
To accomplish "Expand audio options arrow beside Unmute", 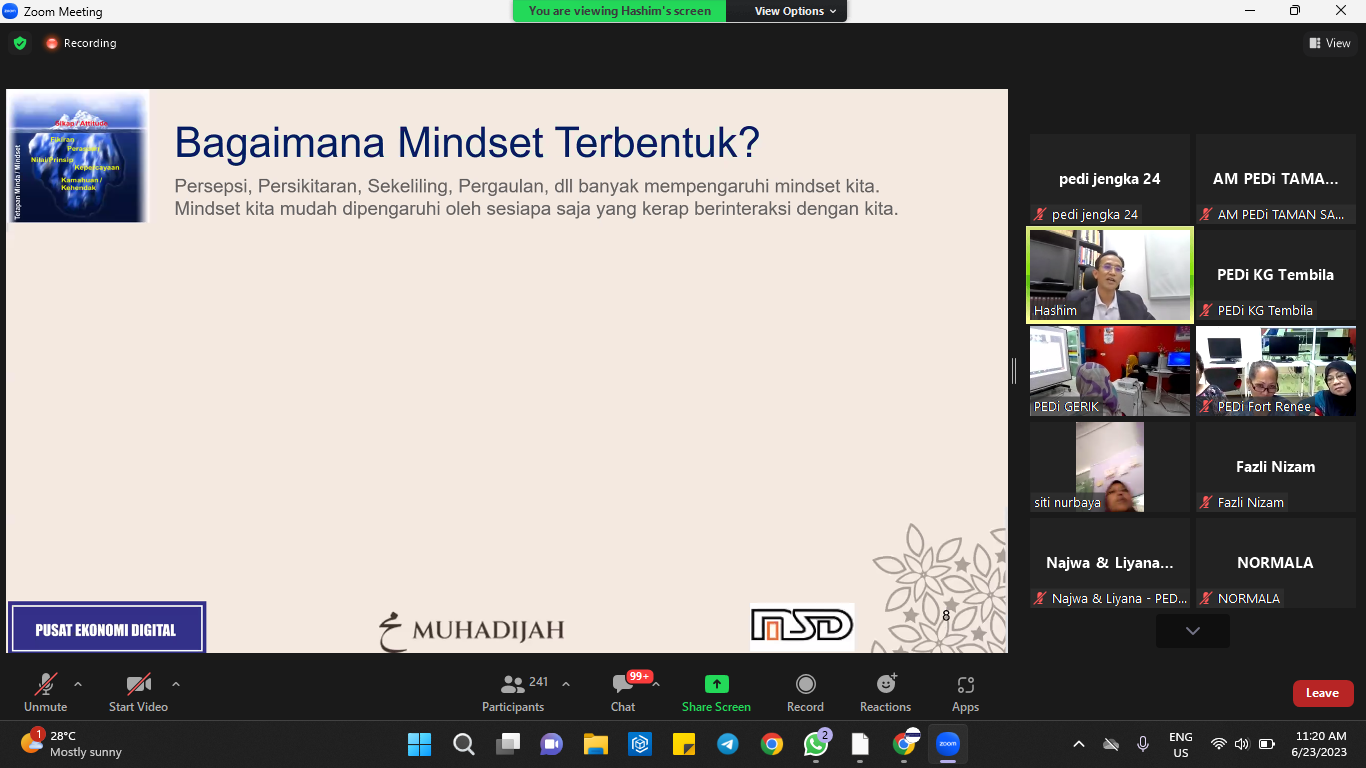I will pos(78,685).
